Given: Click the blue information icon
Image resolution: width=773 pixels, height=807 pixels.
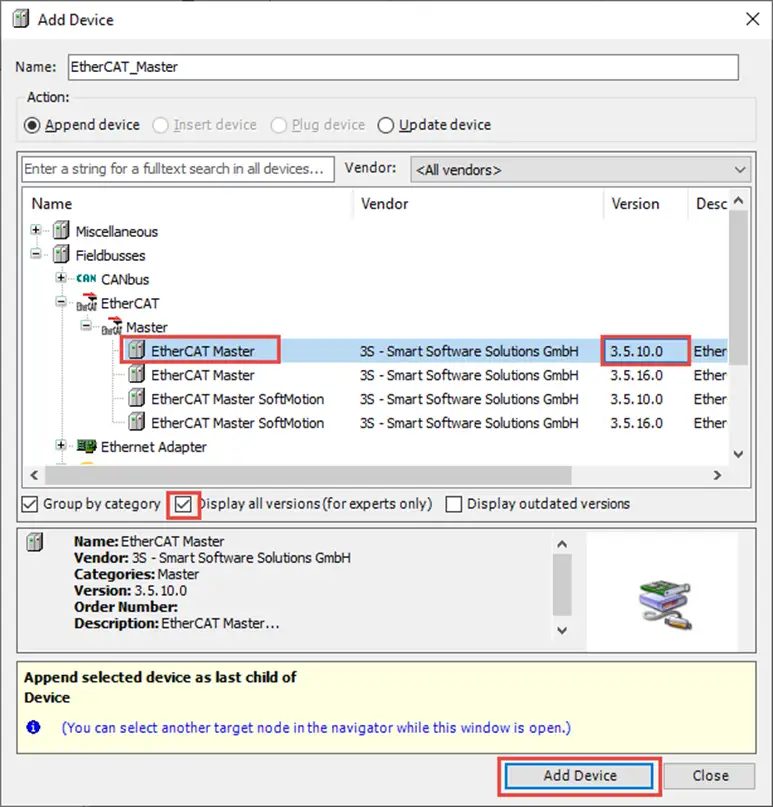Looking at the screenshot, I should pyautogui.click(x=33, y=727).
